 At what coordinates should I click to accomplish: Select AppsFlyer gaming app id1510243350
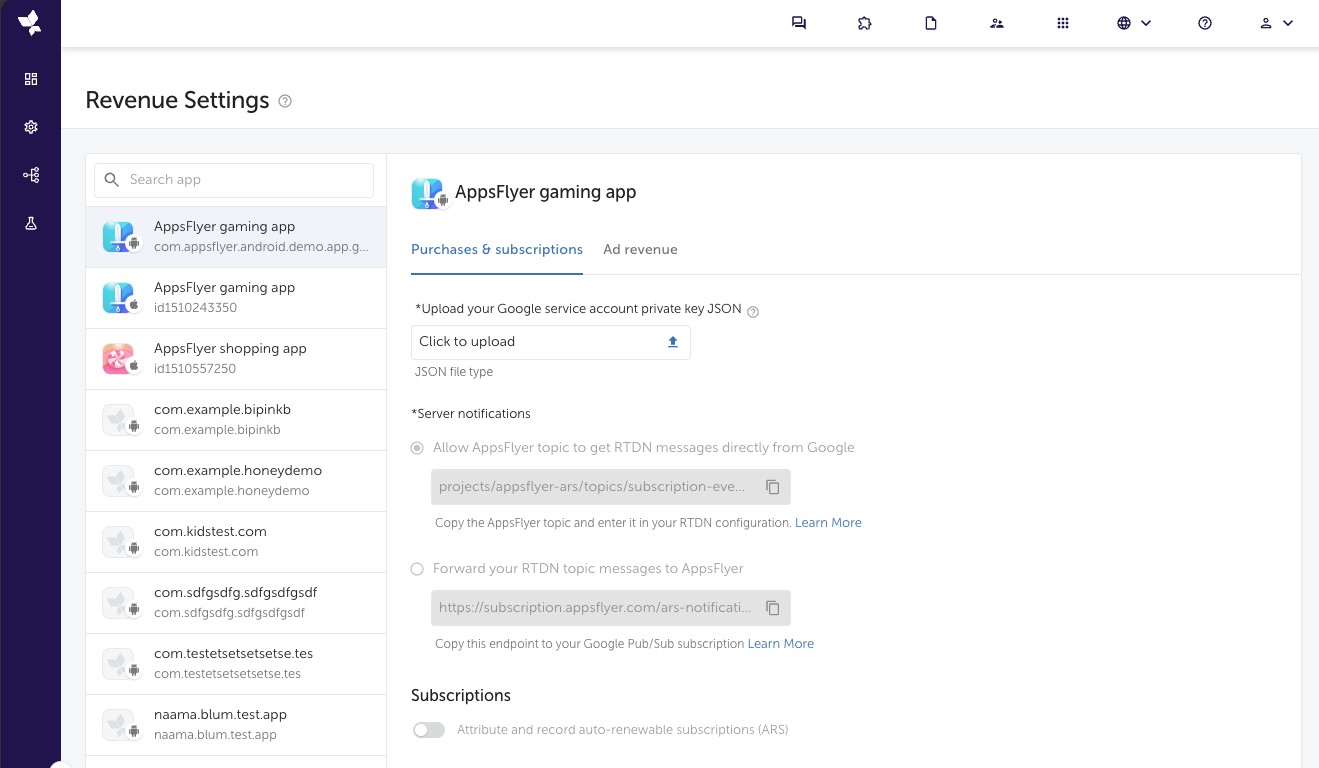tap(236, 298)
